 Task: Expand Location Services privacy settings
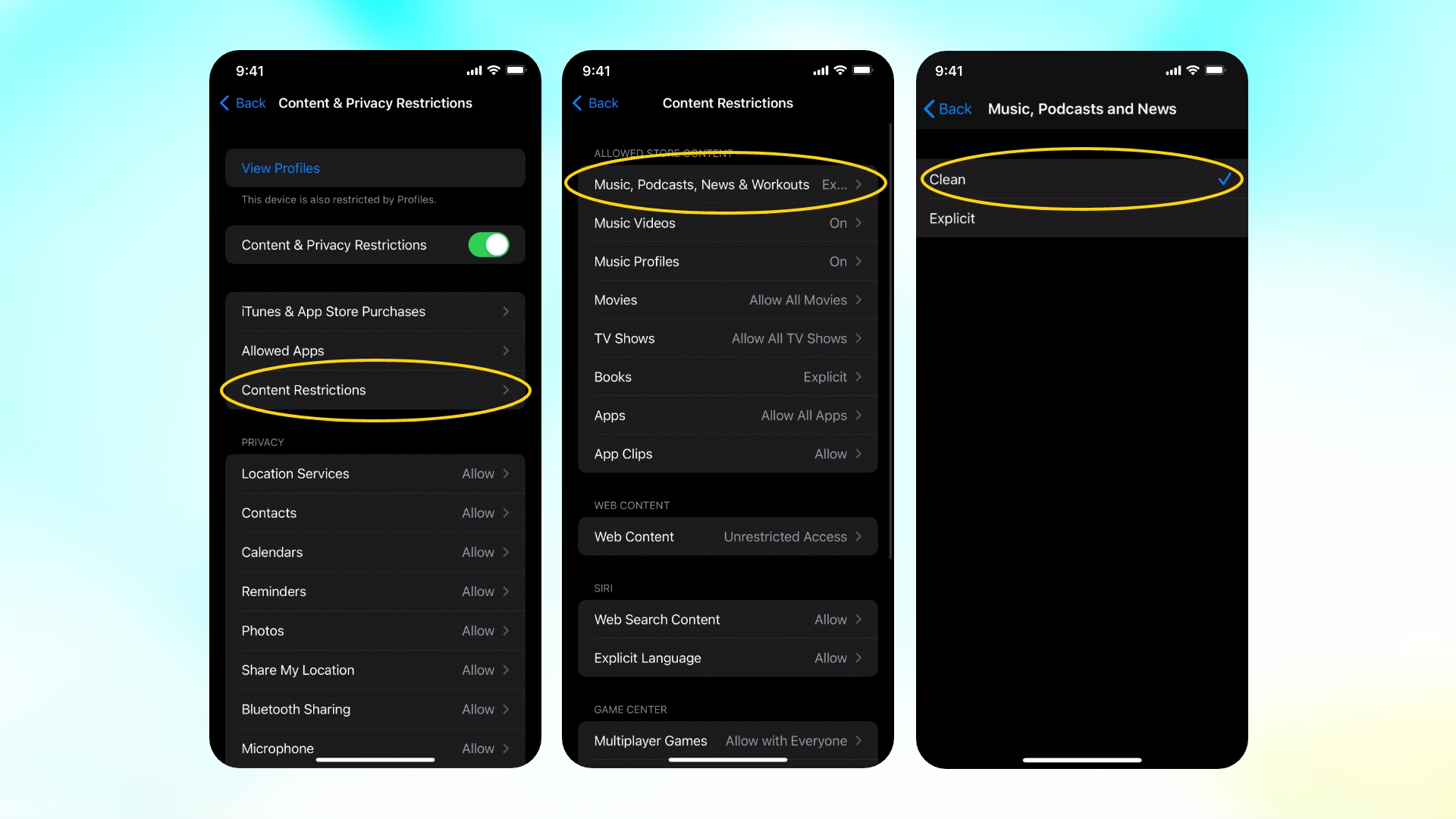coord(374,473)
